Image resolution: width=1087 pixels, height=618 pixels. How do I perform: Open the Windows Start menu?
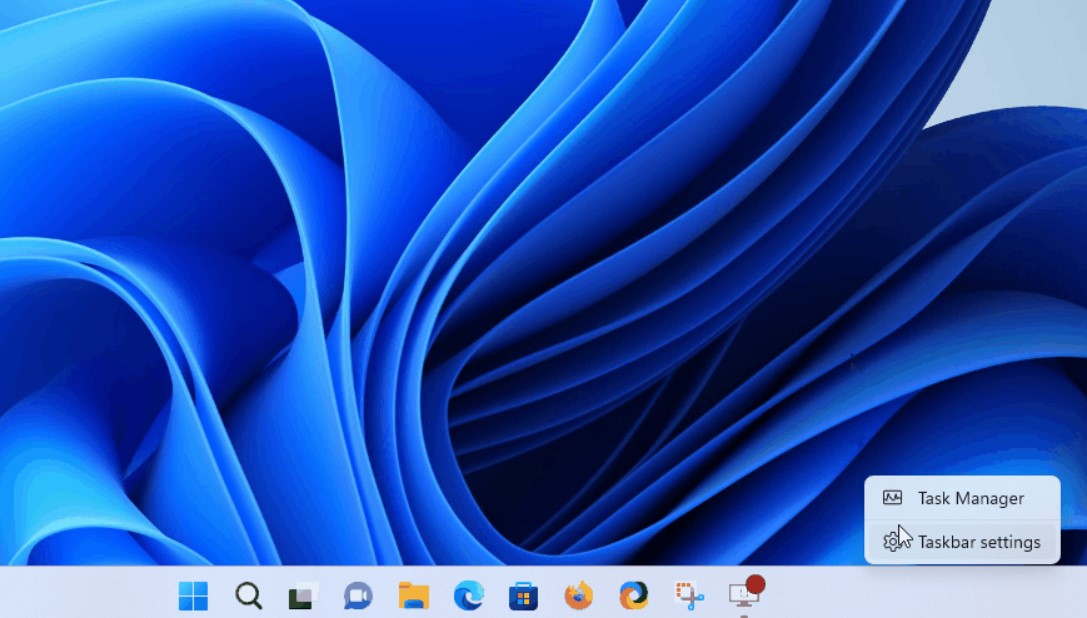(x=193, y=596)
